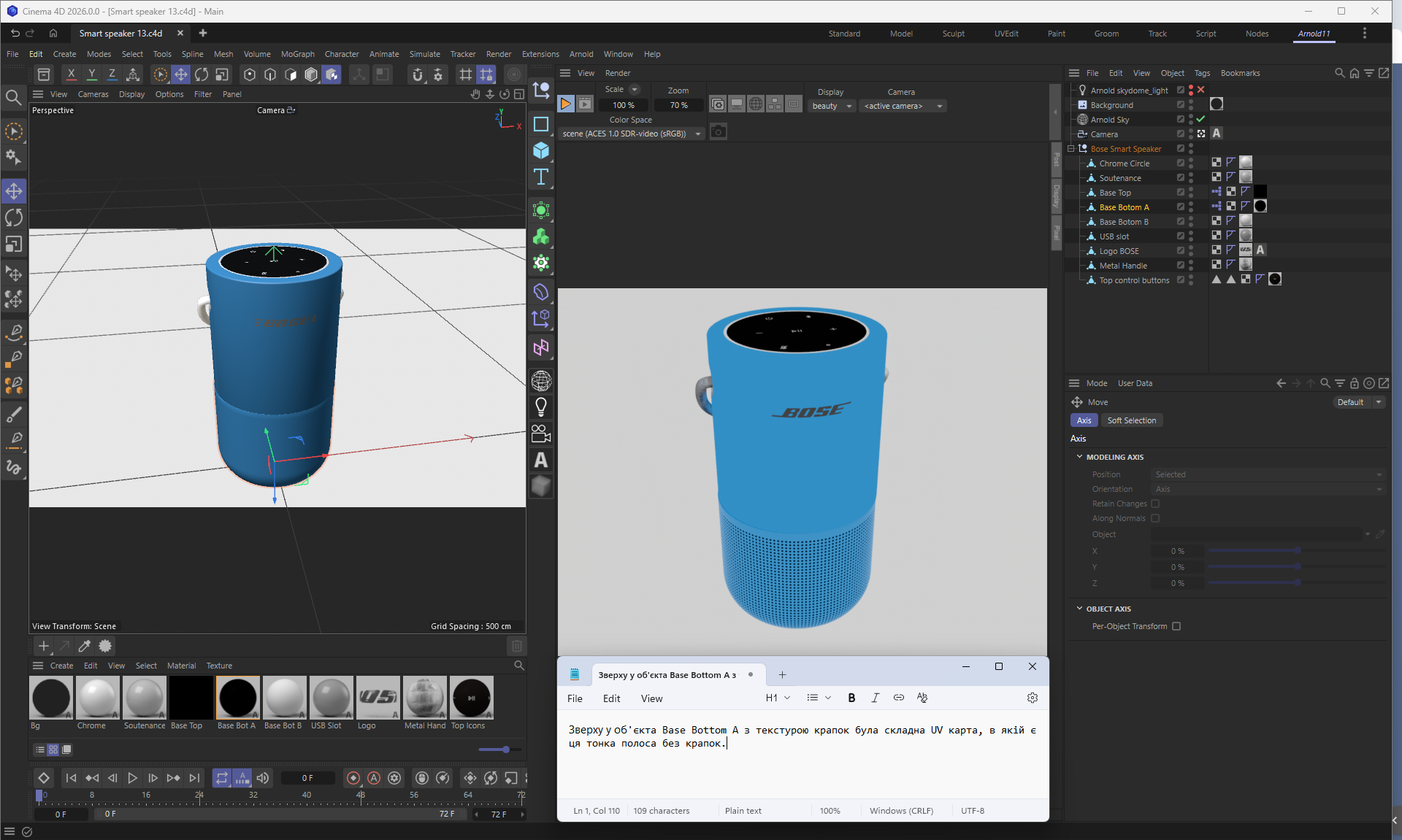The width and height of the screenshot is (1402, 840).
Task: Check the Per-Object Transform checkbox
Action: pyautogui.click(x=1176, y=626)
